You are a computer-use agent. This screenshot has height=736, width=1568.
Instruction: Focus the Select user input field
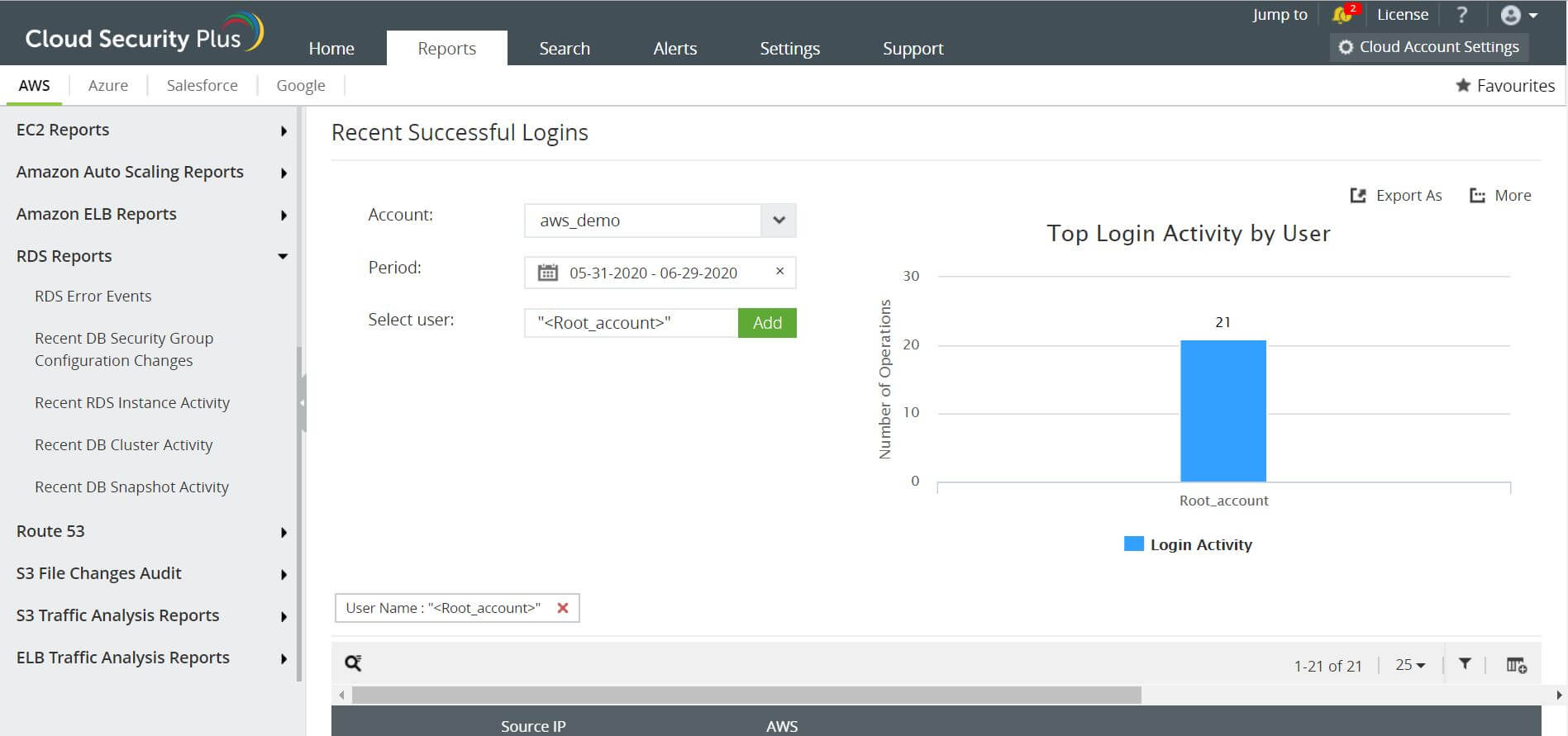[631, 323]
